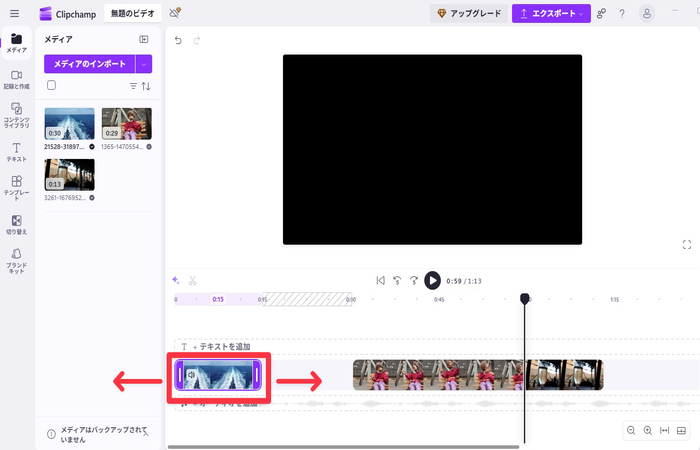Open the media sort order options

[x=146, y=87]
